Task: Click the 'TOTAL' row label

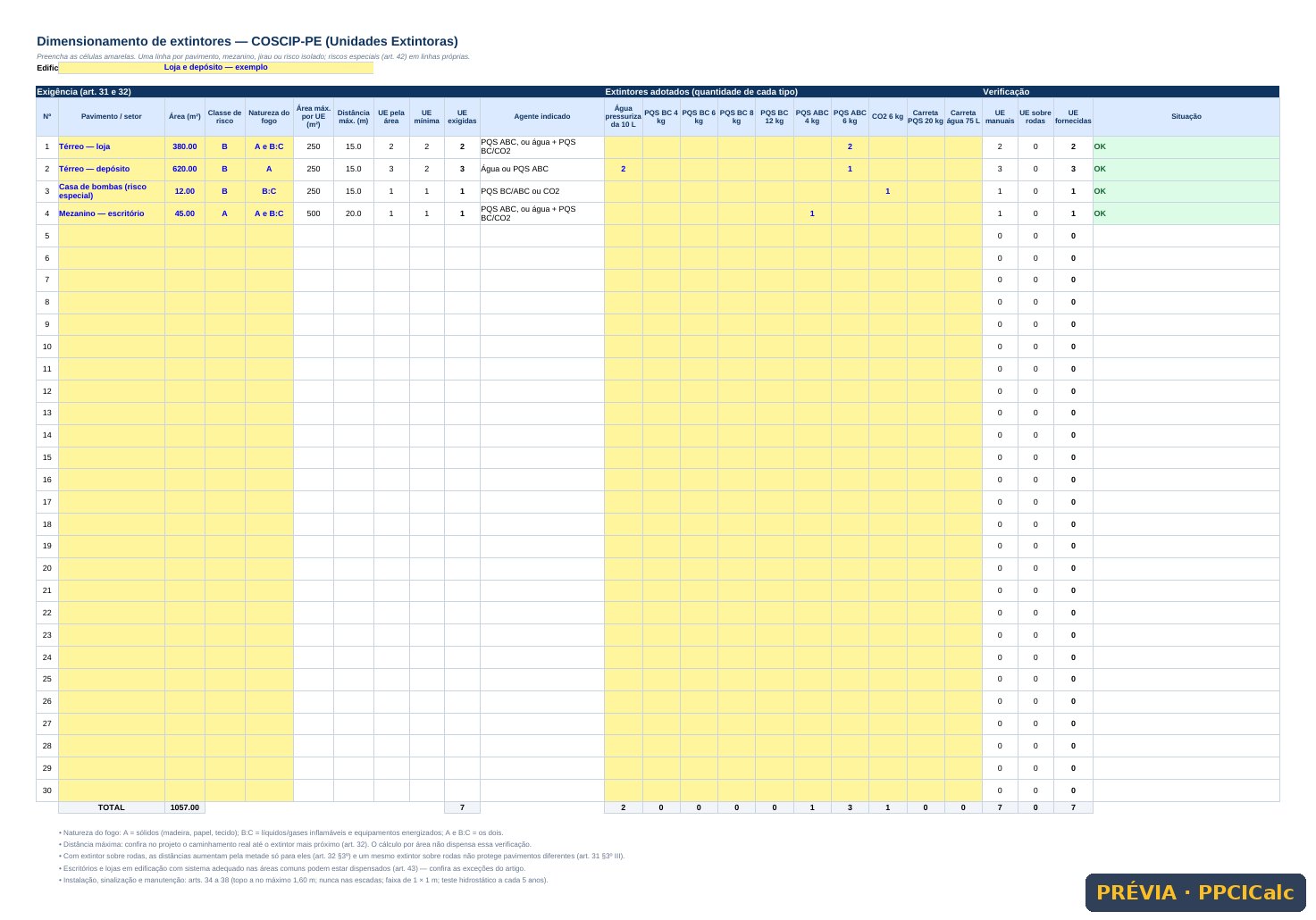Action: [112, 807]
